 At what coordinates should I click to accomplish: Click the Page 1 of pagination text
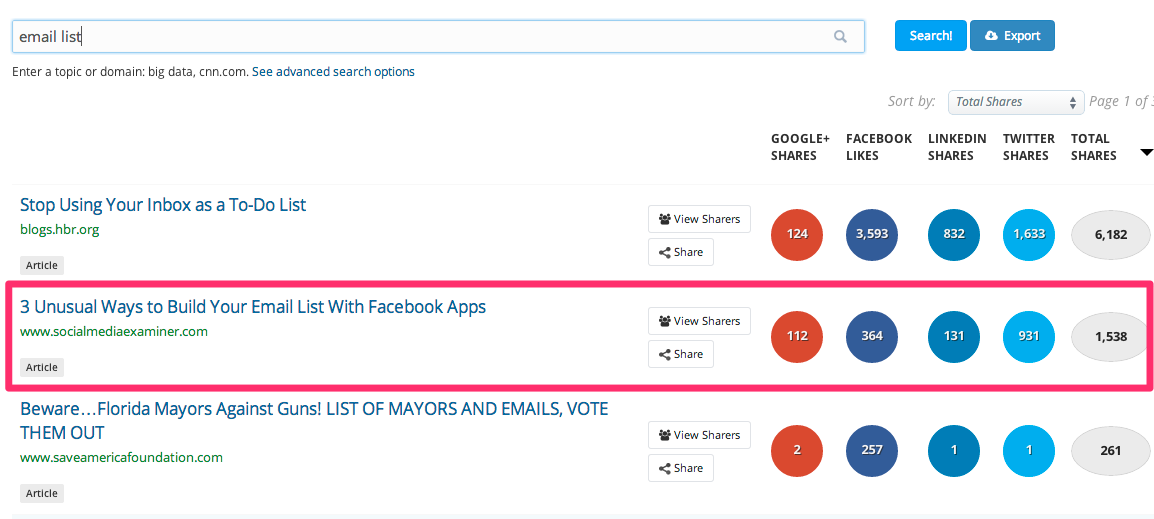tap(1121, 102)
